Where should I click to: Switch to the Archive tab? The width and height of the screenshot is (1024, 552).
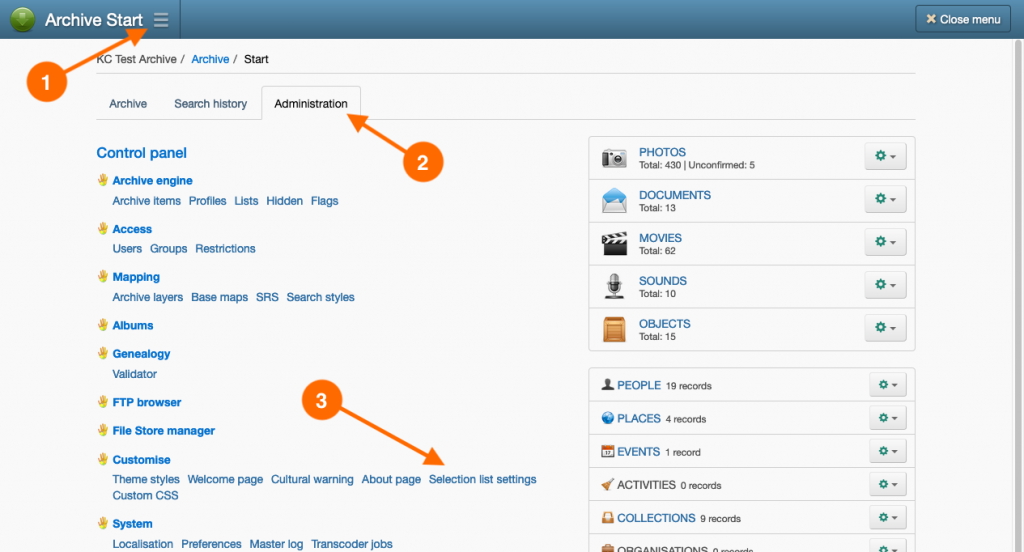click(x=128, y=103)
